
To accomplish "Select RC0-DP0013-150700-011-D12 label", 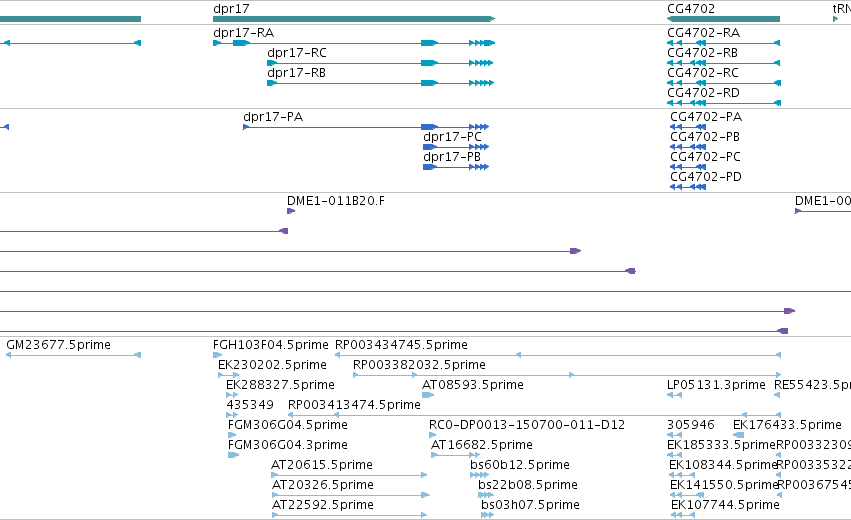I will coord(527,425).
